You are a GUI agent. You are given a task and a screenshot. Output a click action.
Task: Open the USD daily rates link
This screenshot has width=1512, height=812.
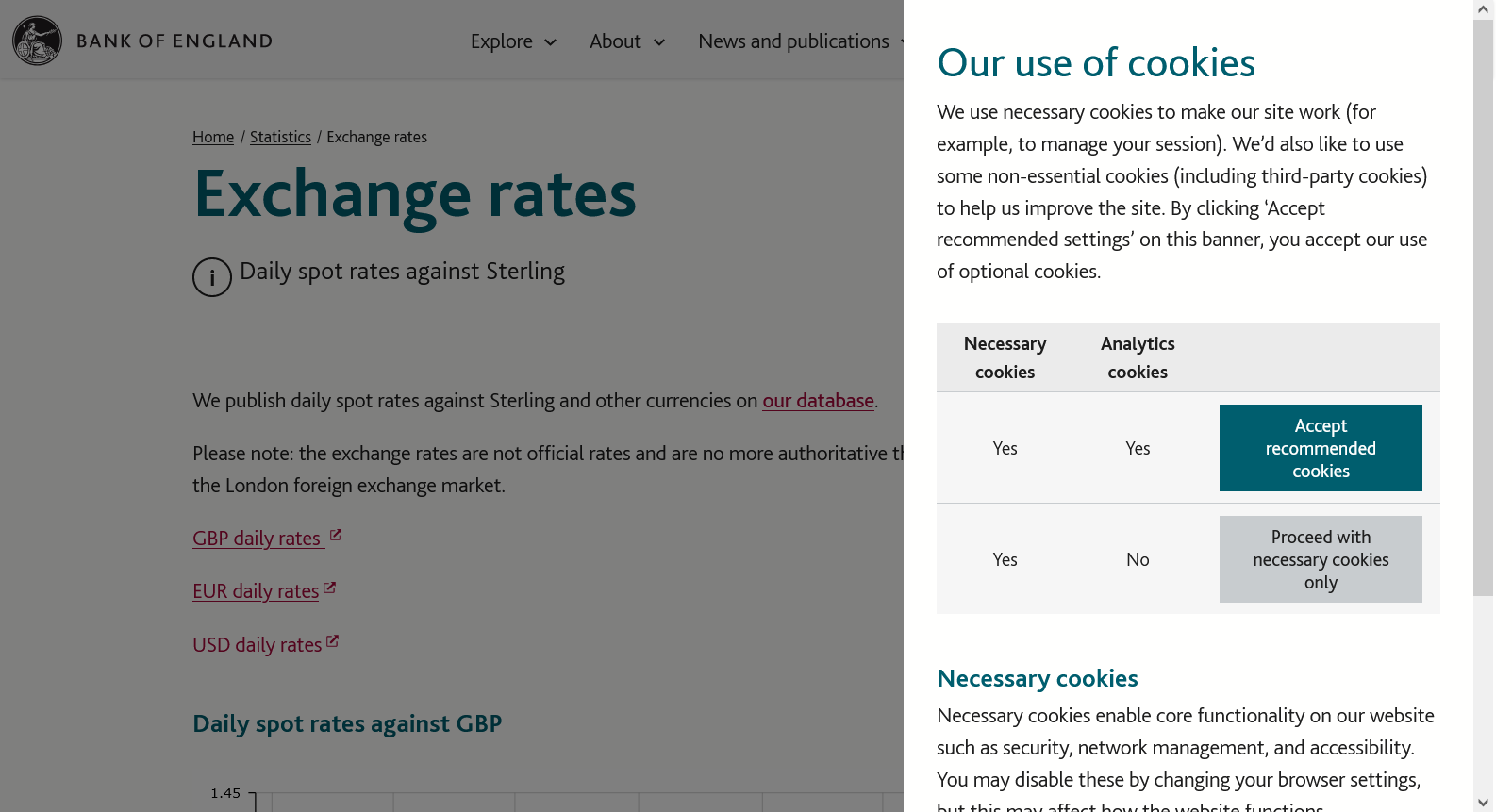pyautogui.click(x=257, y=645)
